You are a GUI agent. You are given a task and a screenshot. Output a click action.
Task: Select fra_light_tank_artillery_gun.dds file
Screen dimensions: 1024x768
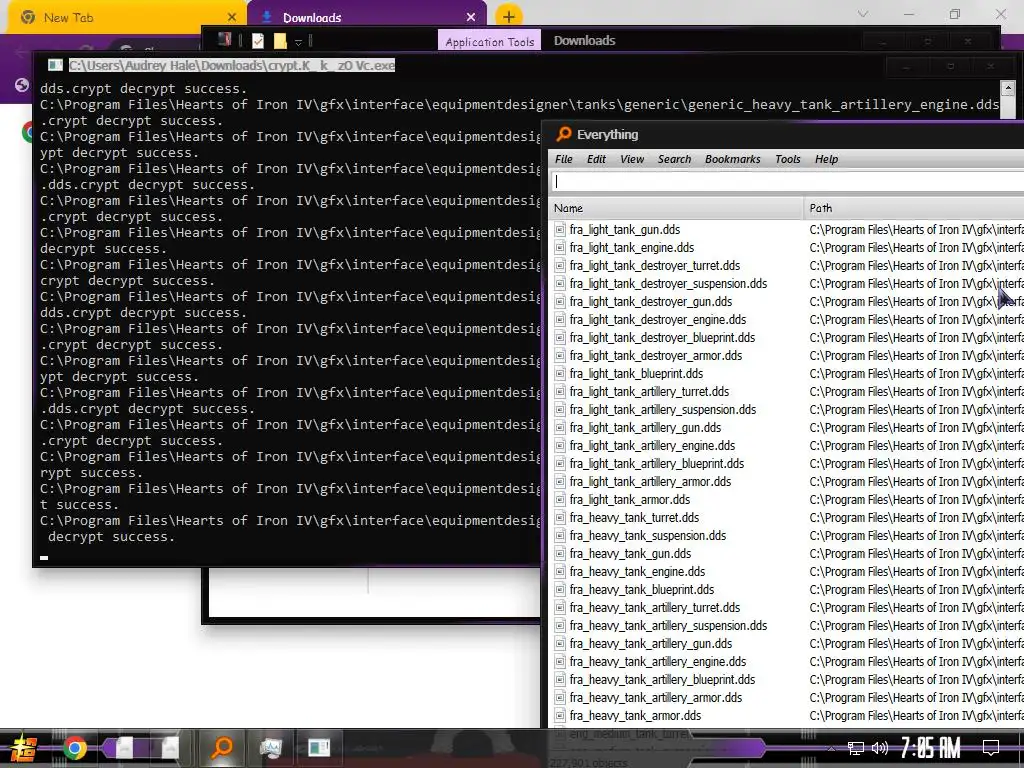[645, 428]
